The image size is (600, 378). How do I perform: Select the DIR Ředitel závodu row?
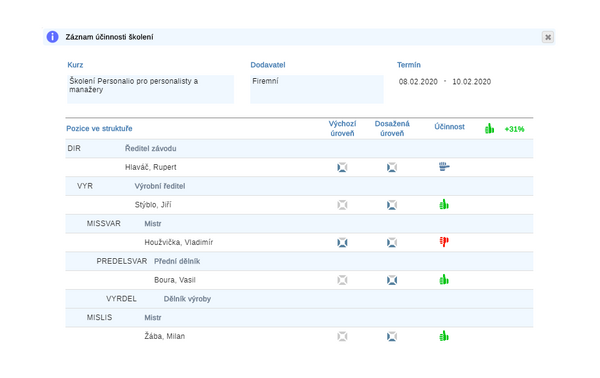[x=299, y=148]
